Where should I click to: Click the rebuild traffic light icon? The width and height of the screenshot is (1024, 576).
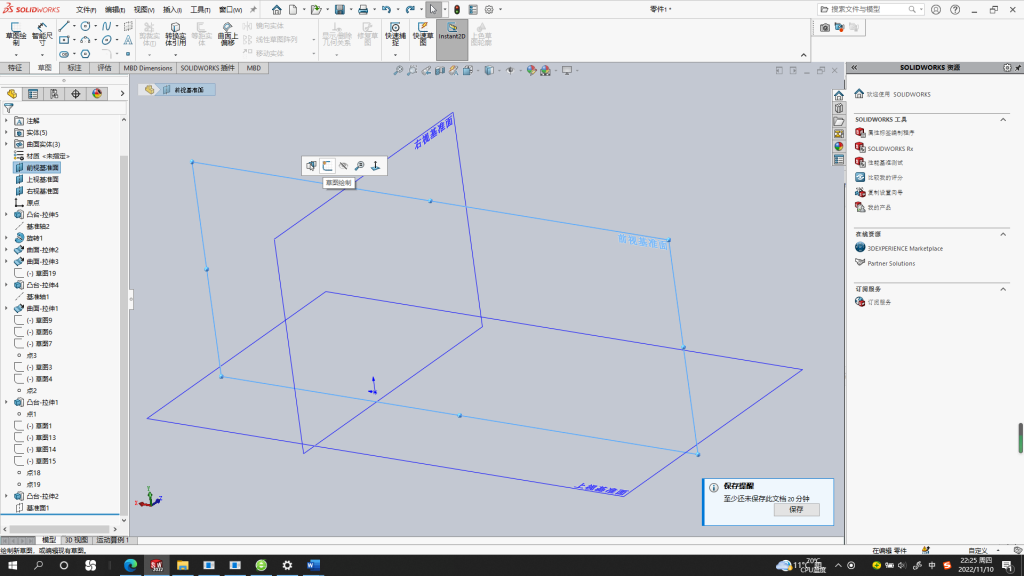pos(457,10)
